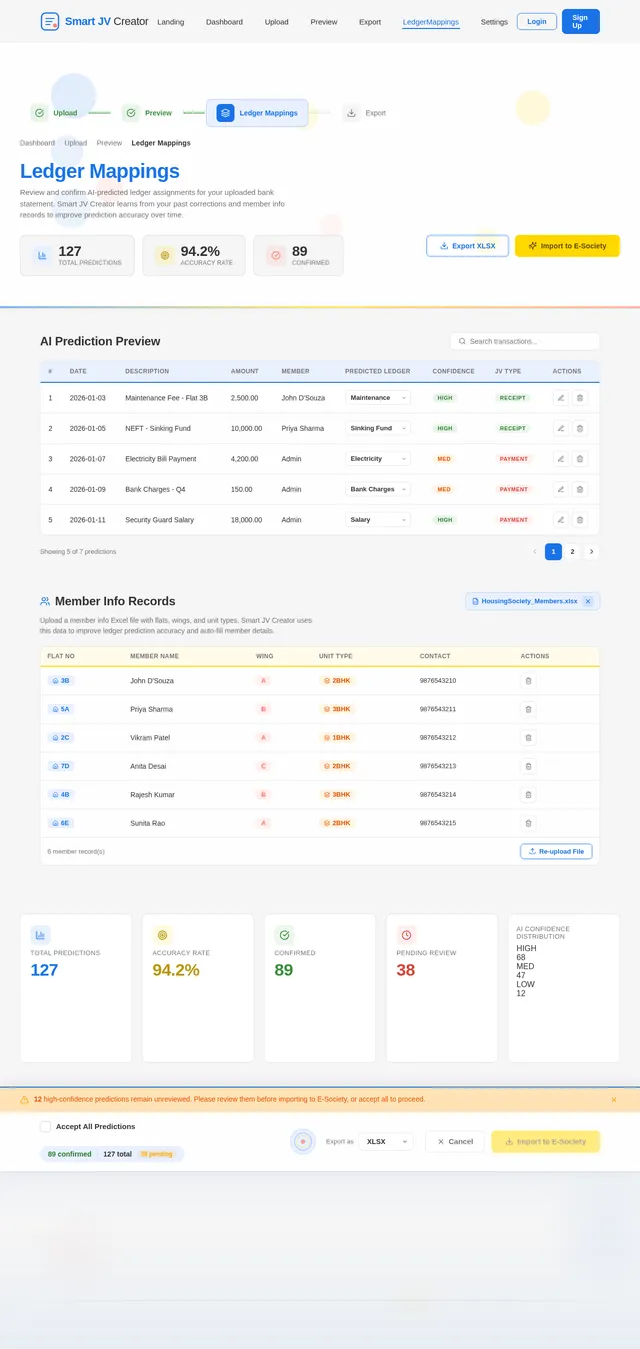Edit the NEFT - Sinking Fund row

pyautogui.click(x=561, y=428)
